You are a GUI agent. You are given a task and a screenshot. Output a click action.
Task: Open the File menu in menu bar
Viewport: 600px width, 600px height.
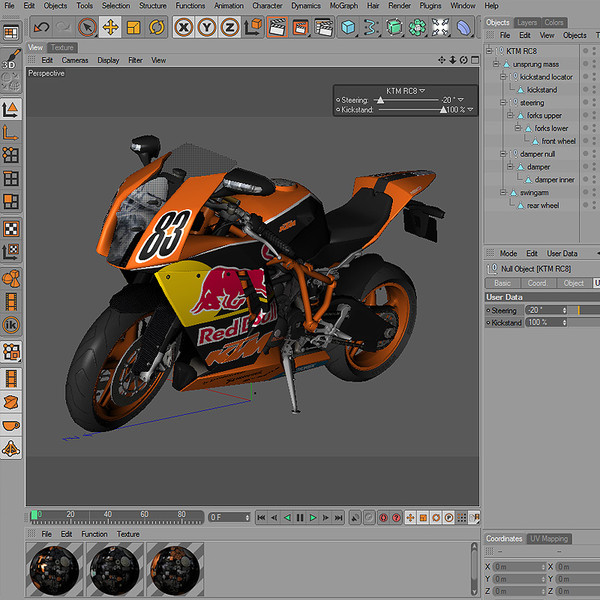coord(9,6)
